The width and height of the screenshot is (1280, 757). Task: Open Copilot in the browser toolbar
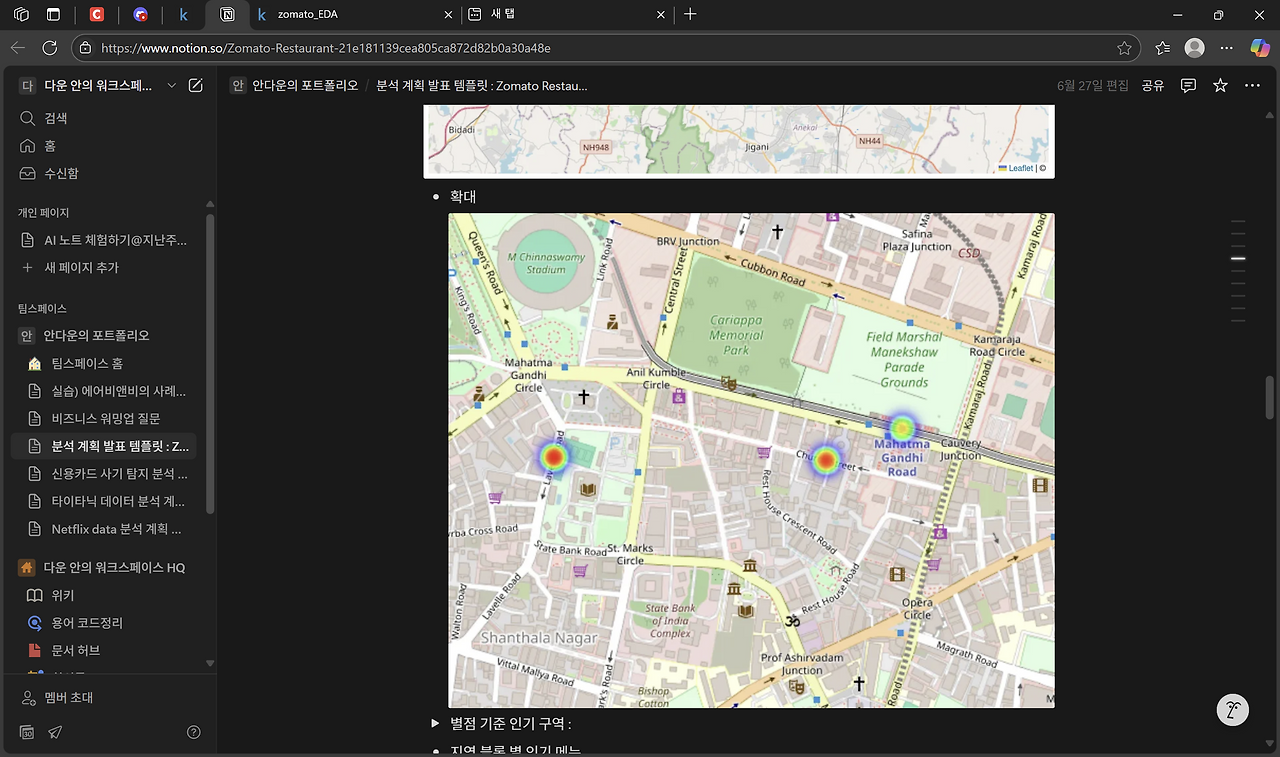[1260, 47]
